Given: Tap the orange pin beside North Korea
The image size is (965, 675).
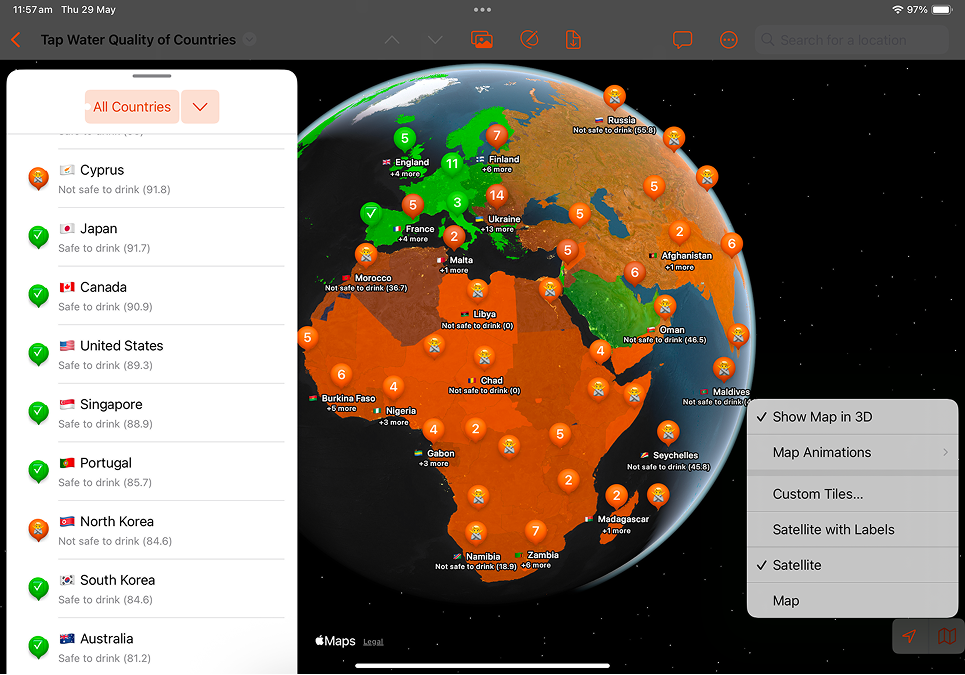Looking at the screenshot, I should pyautogui.click(x=38, y=530).
